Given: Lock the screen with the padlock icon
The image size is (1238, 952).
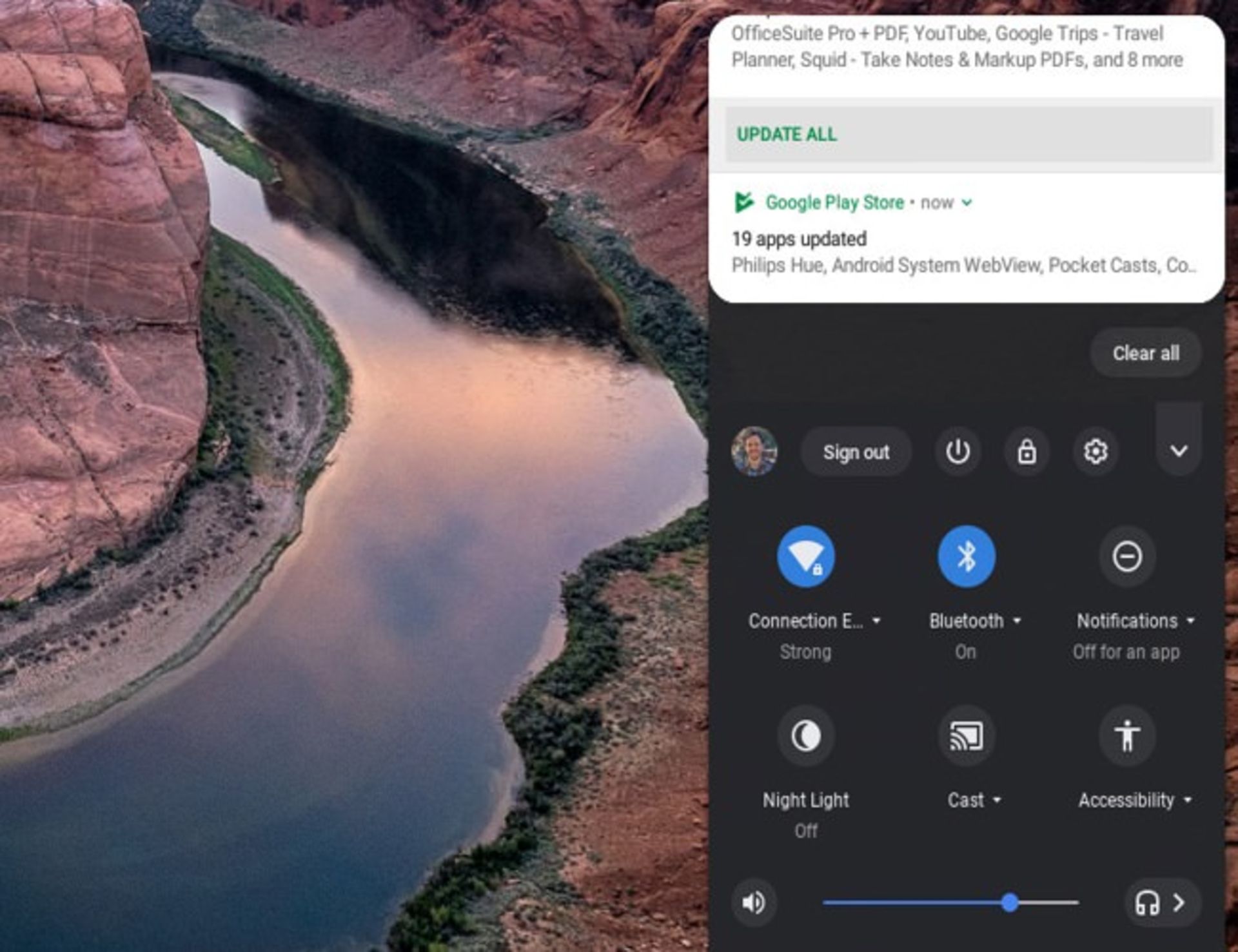Looking at the screenshot, I should click(1027, 451).
